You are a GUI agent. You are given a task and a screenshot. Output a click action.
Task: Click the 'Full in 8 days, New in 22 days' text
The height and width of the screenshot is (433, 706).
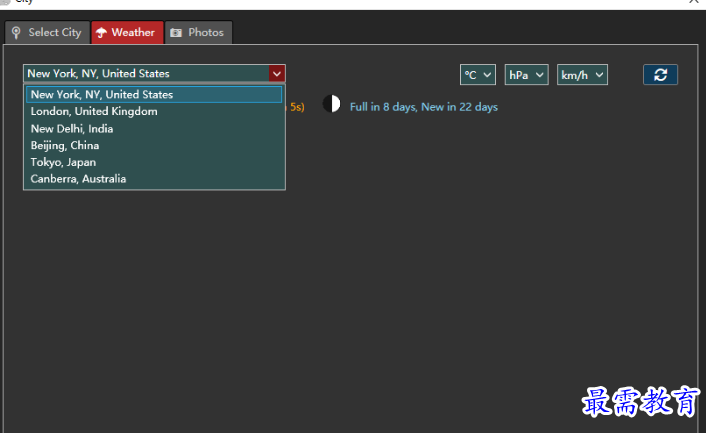tap(424, 107)
